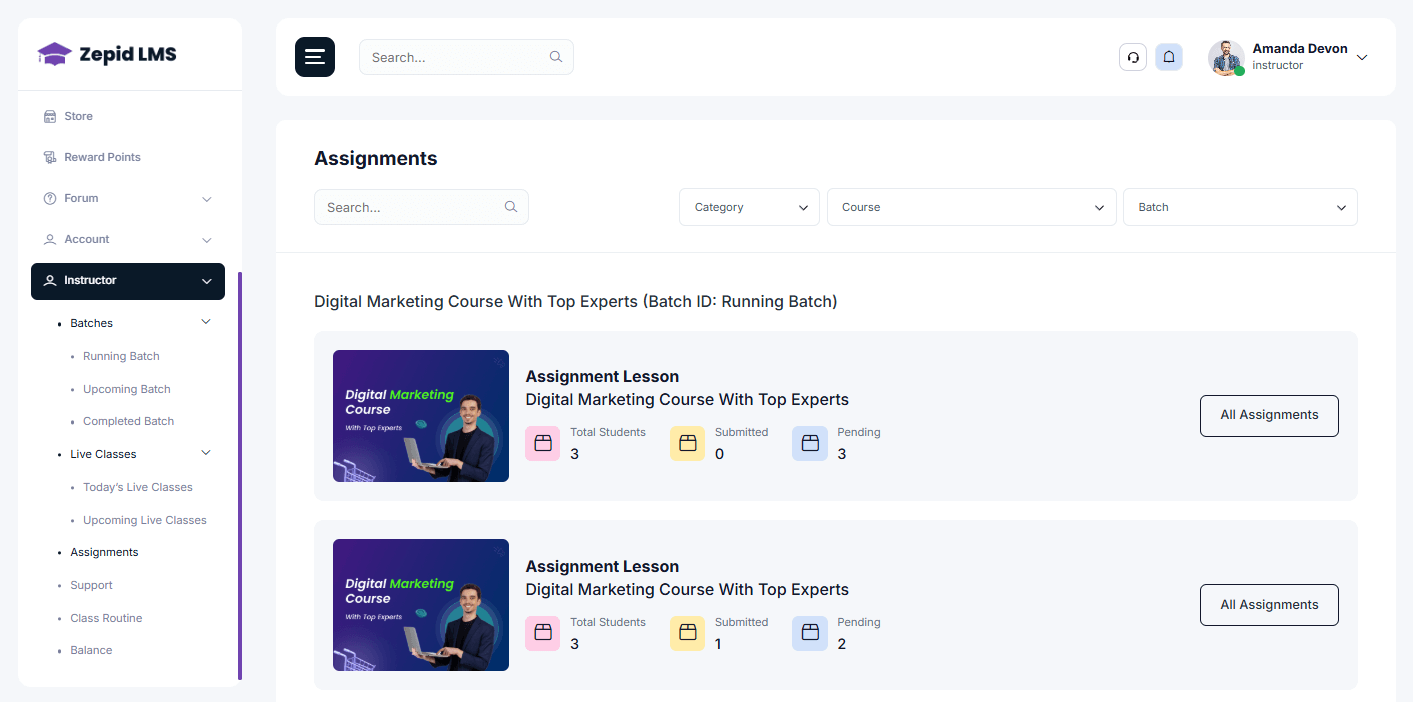Select the Reward Points sidebar icon
Viewport: 1413px width, 702px height.
[x=50, y=157]
